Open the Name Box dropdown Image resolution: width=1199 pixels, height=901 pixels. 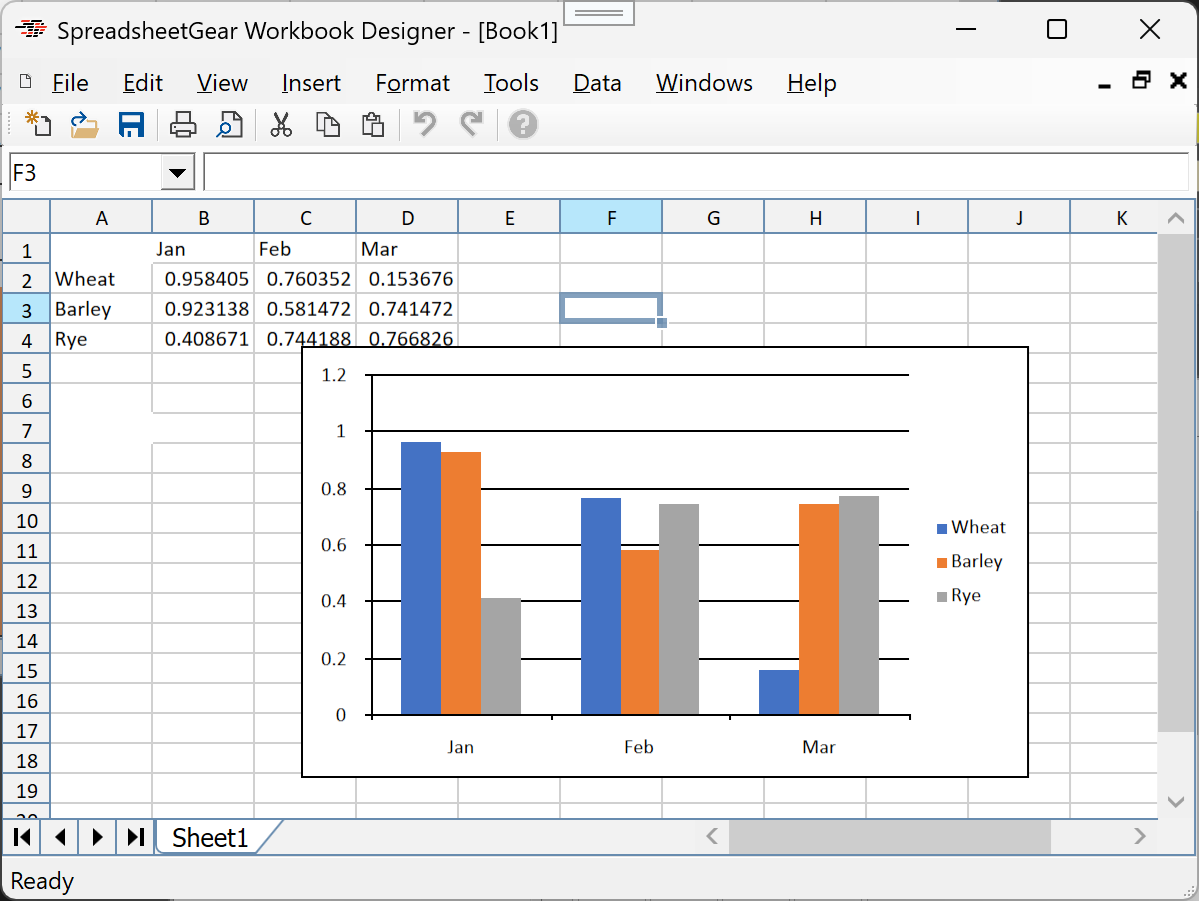(177, 172)
